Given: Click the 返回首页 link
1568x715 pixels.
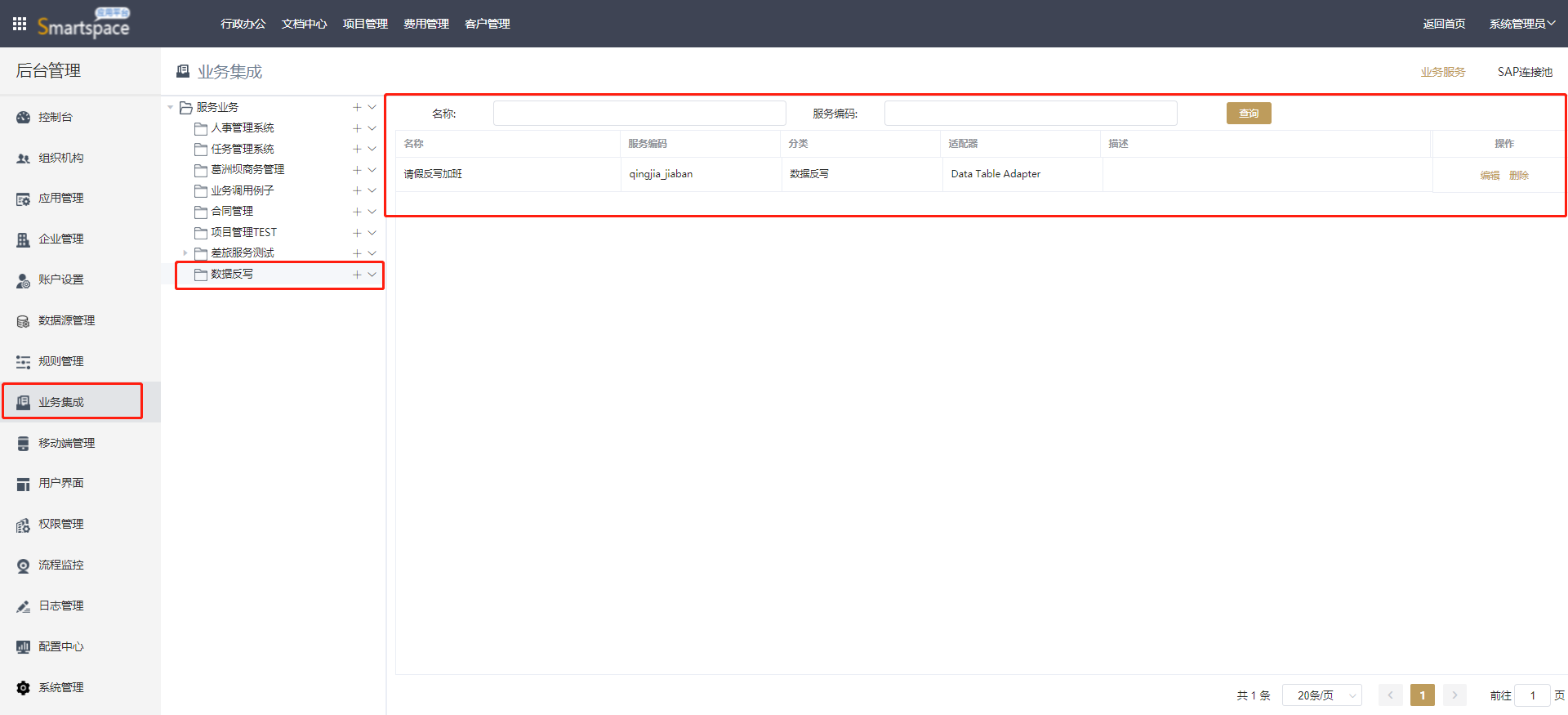Looking at the screenshot, I should coord(1444,24).
